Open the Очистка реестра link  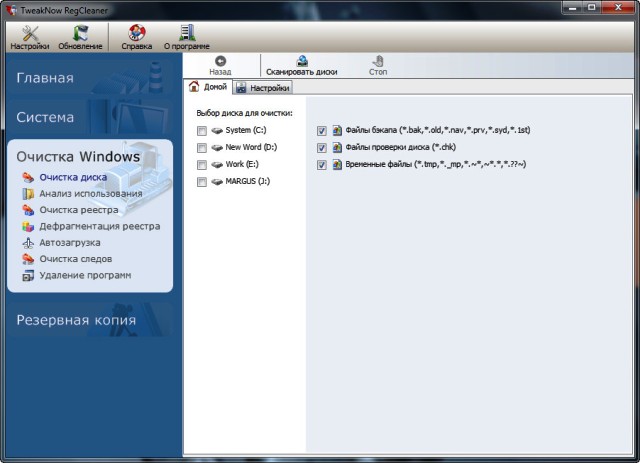(79, 210)
